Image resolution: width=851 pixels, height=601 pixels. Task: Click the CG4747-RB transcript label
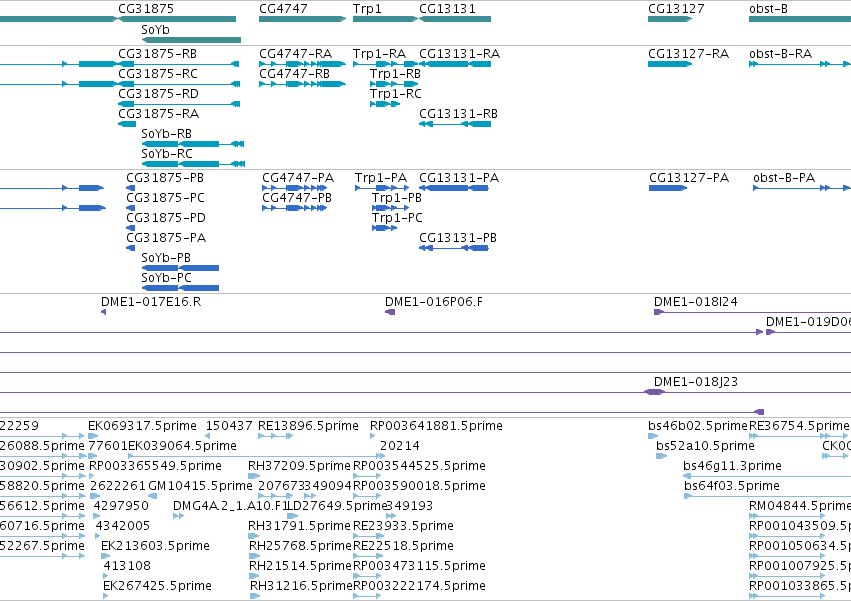coord(294,74)
